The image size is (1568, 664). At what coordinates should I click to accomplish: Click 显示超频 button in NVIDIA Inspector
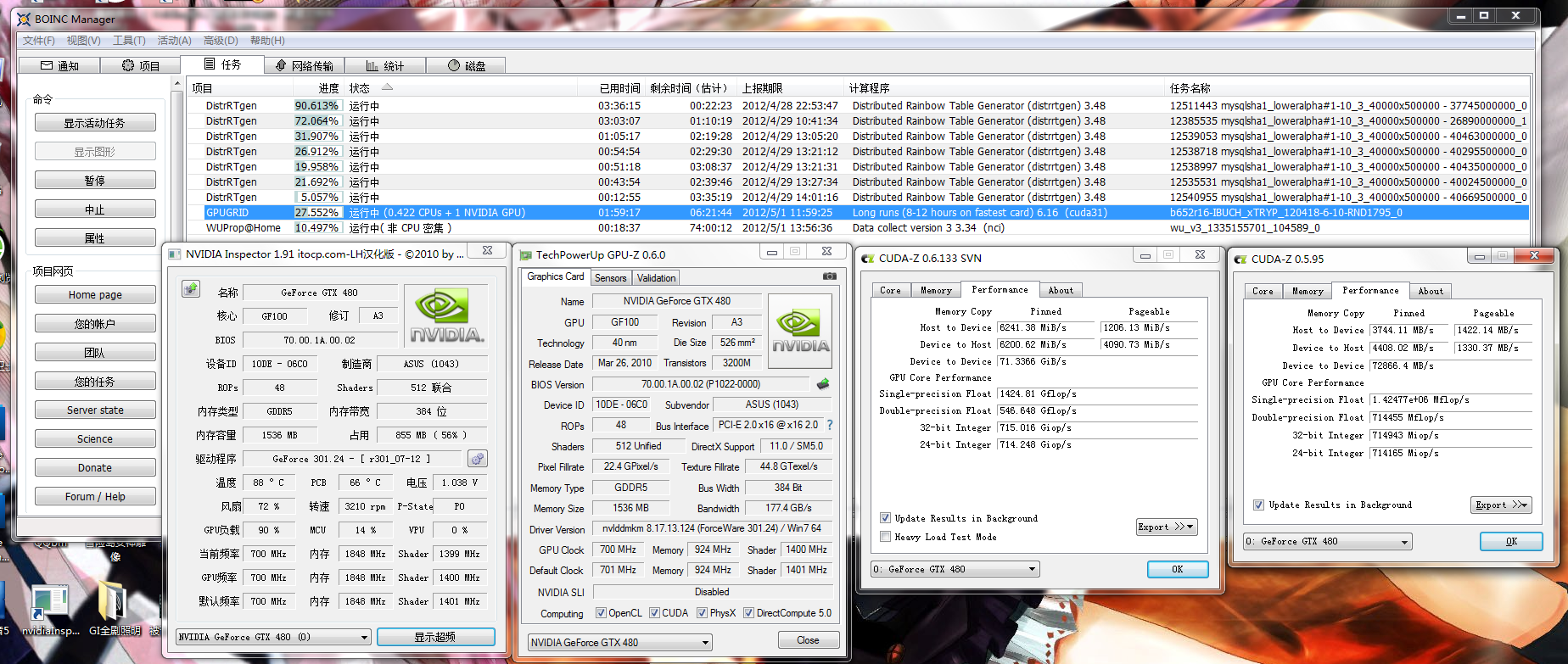click(435, 637)
